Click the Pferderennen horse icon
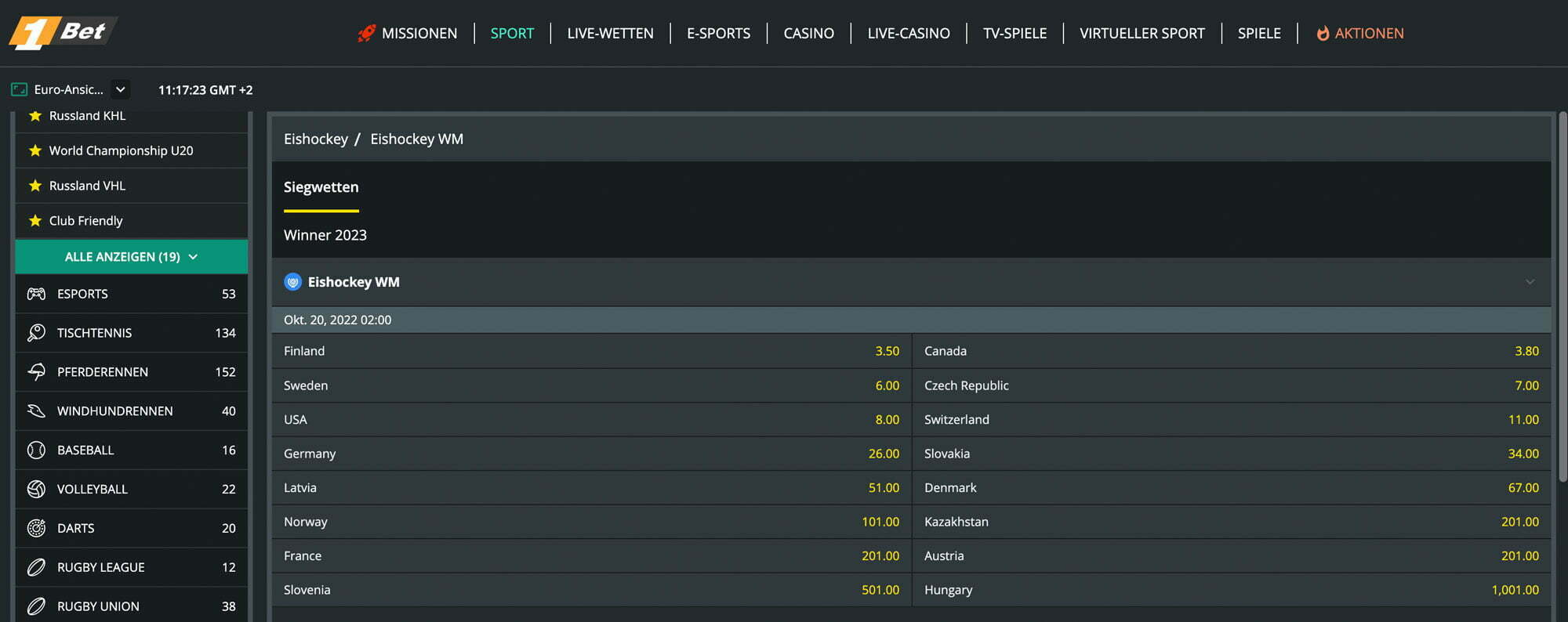 [x=36, y=372]
